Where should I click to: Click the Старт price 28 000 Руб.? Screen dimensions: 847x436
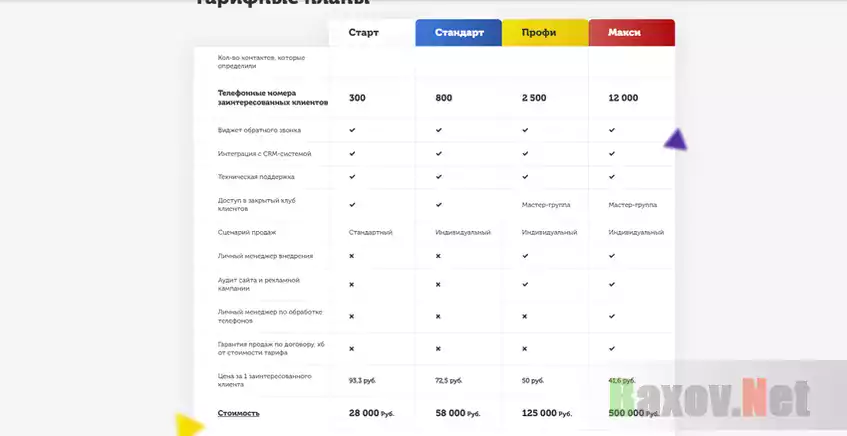click(371, 413)
